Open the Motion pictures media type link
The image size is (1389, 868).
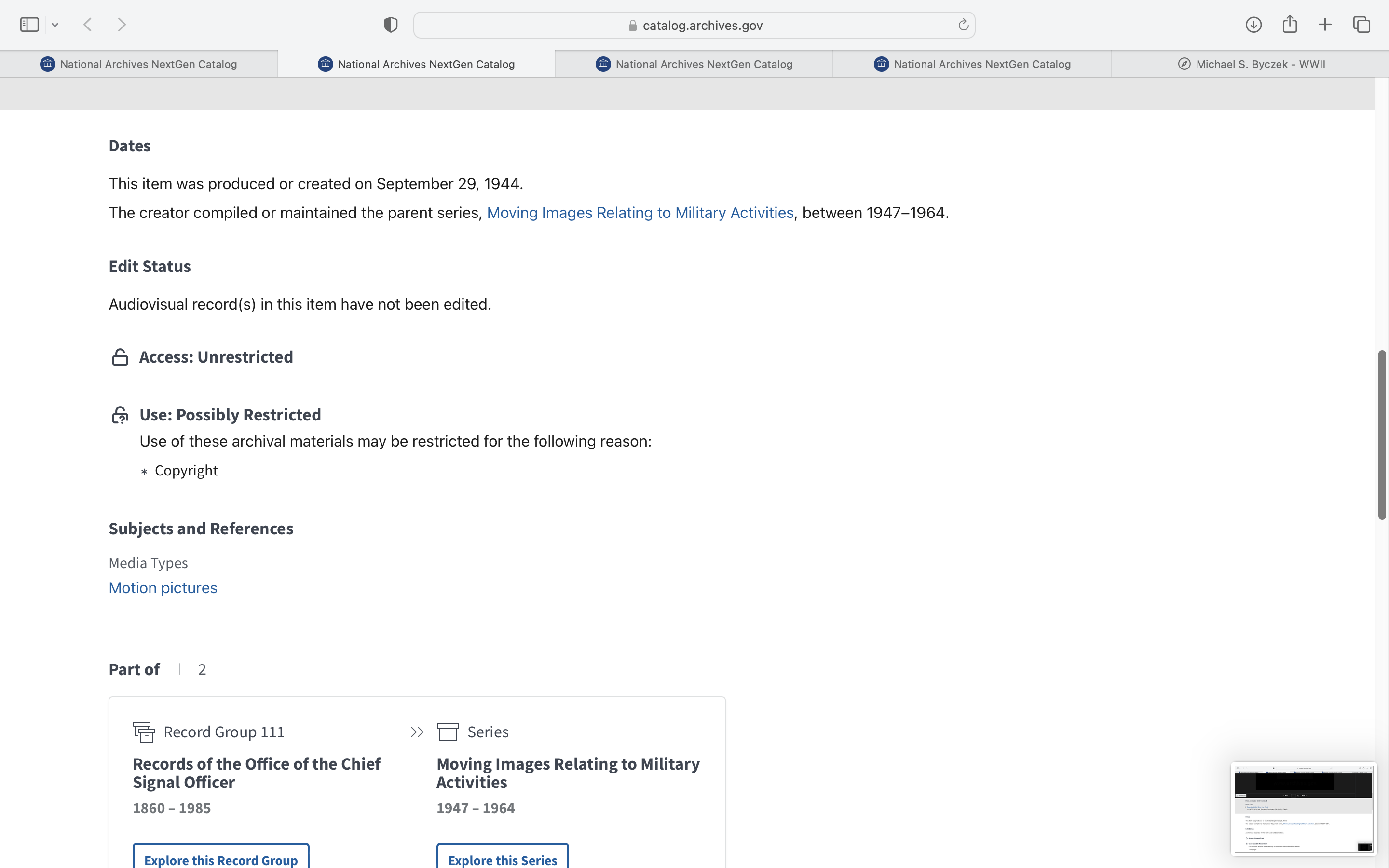(x=163, y=588)
